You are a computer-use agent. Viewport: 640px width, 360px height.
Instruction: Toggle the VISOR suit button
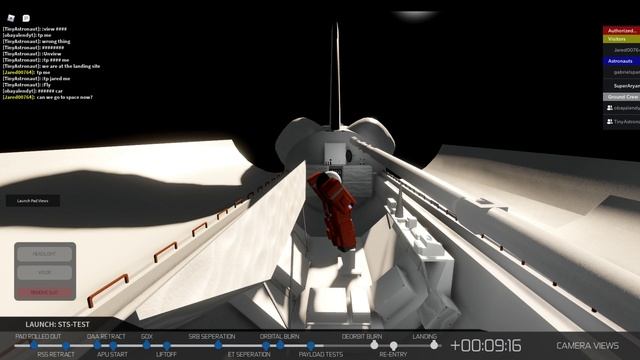[x=44, y=272]
